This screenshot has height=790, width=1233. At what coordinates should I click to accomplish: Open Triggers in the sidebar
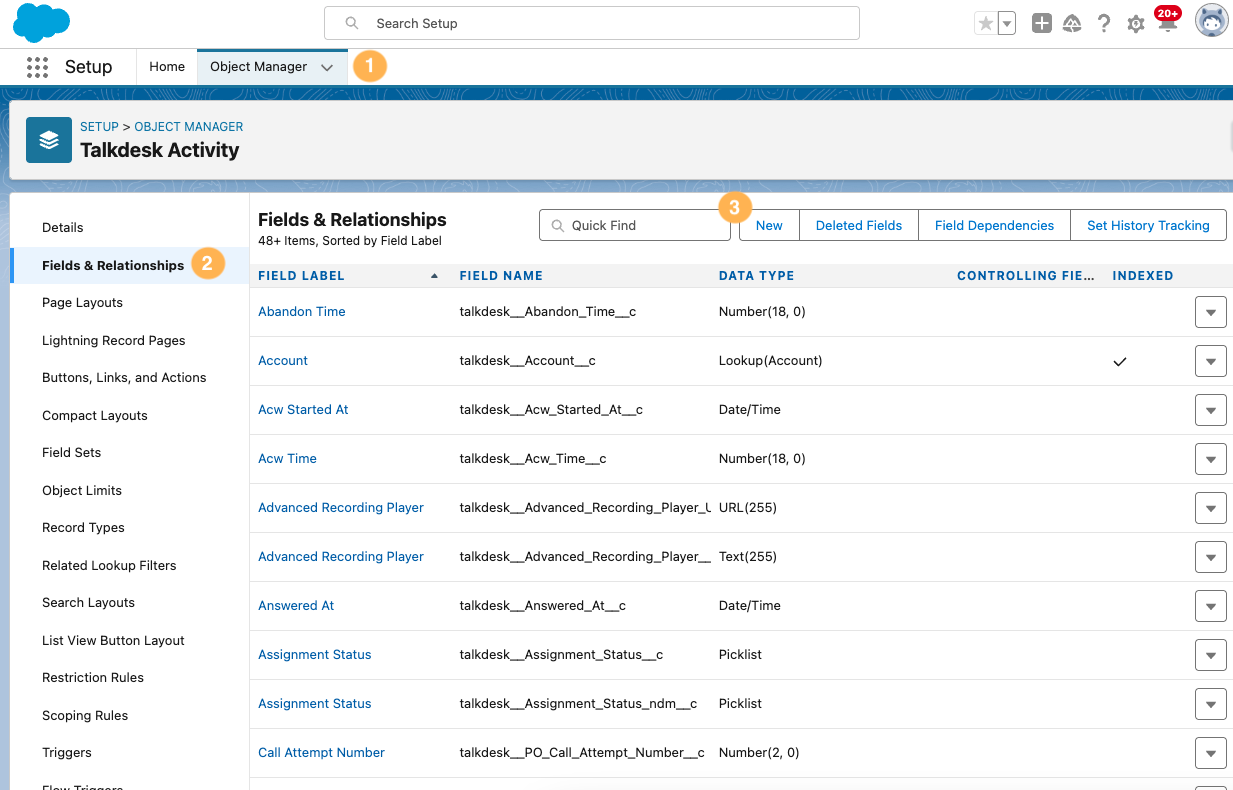[x=67, y=753]
